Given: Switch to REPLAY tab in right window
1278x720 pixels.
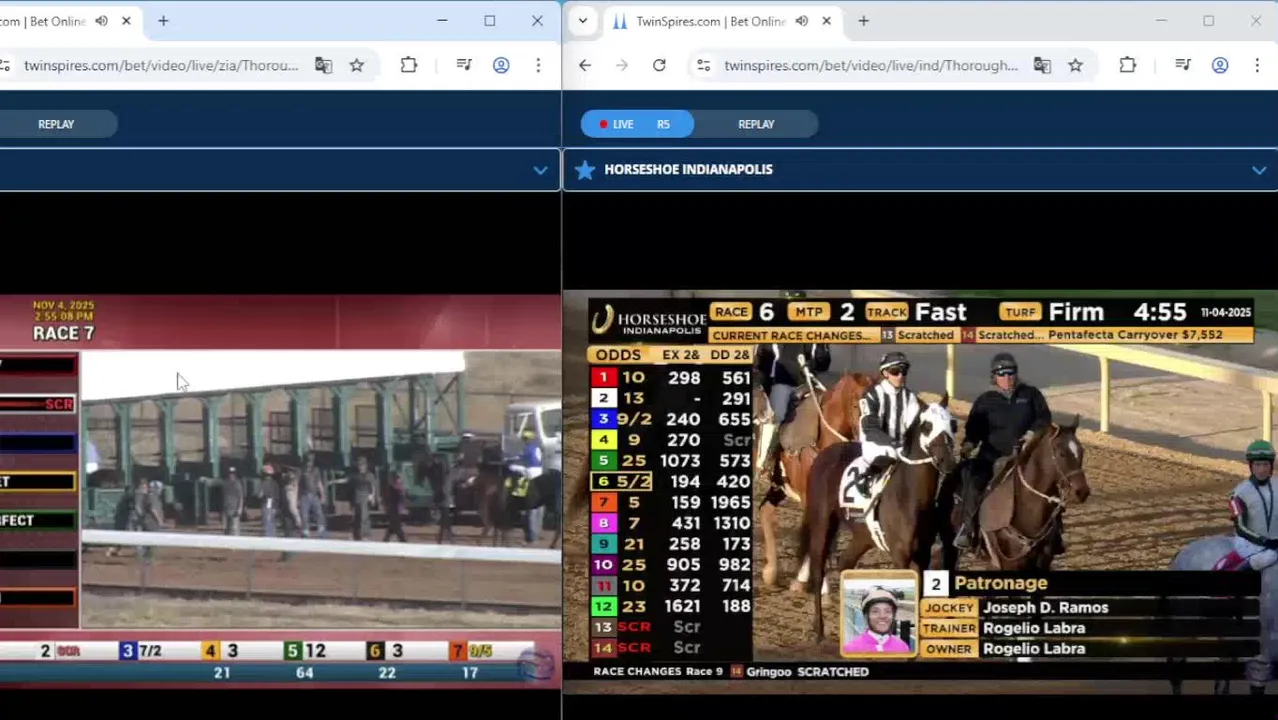Looking at the screenshot, I should pyautogui.click(x=756, y=124).
